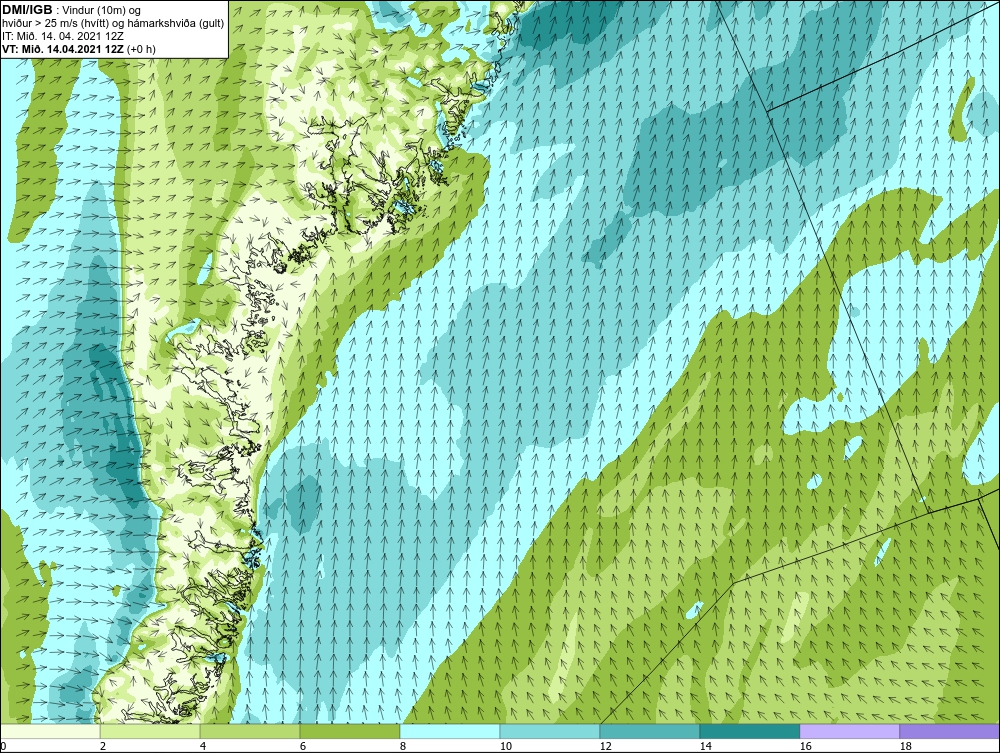Click the 4–6 m/s green legend swatch
The image size is (1000, 753).
coord(250,731)
